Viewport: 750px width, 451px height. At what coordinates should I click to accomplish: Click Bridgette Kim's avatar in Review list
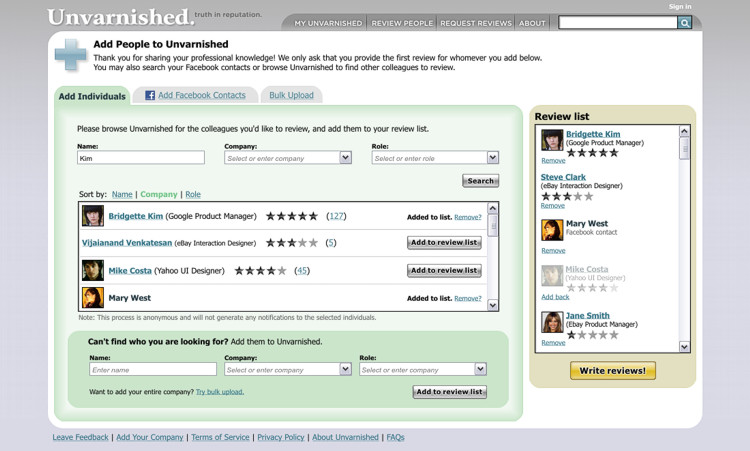pos(552,140)
